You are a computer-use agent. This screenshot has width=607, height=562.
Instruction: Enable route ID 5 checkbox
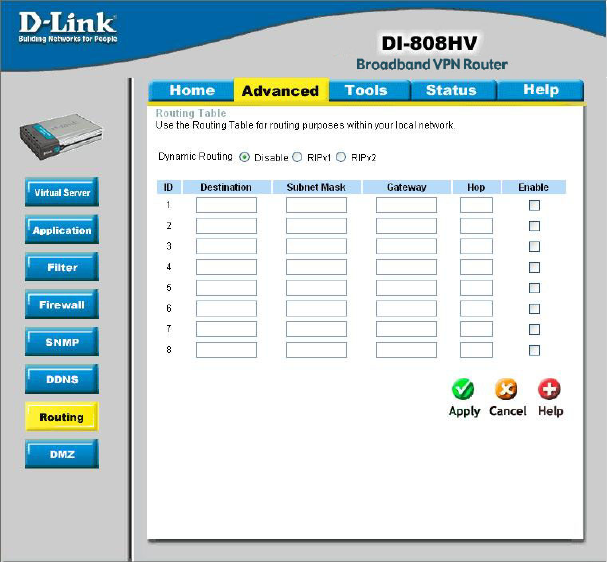point(534,288)
